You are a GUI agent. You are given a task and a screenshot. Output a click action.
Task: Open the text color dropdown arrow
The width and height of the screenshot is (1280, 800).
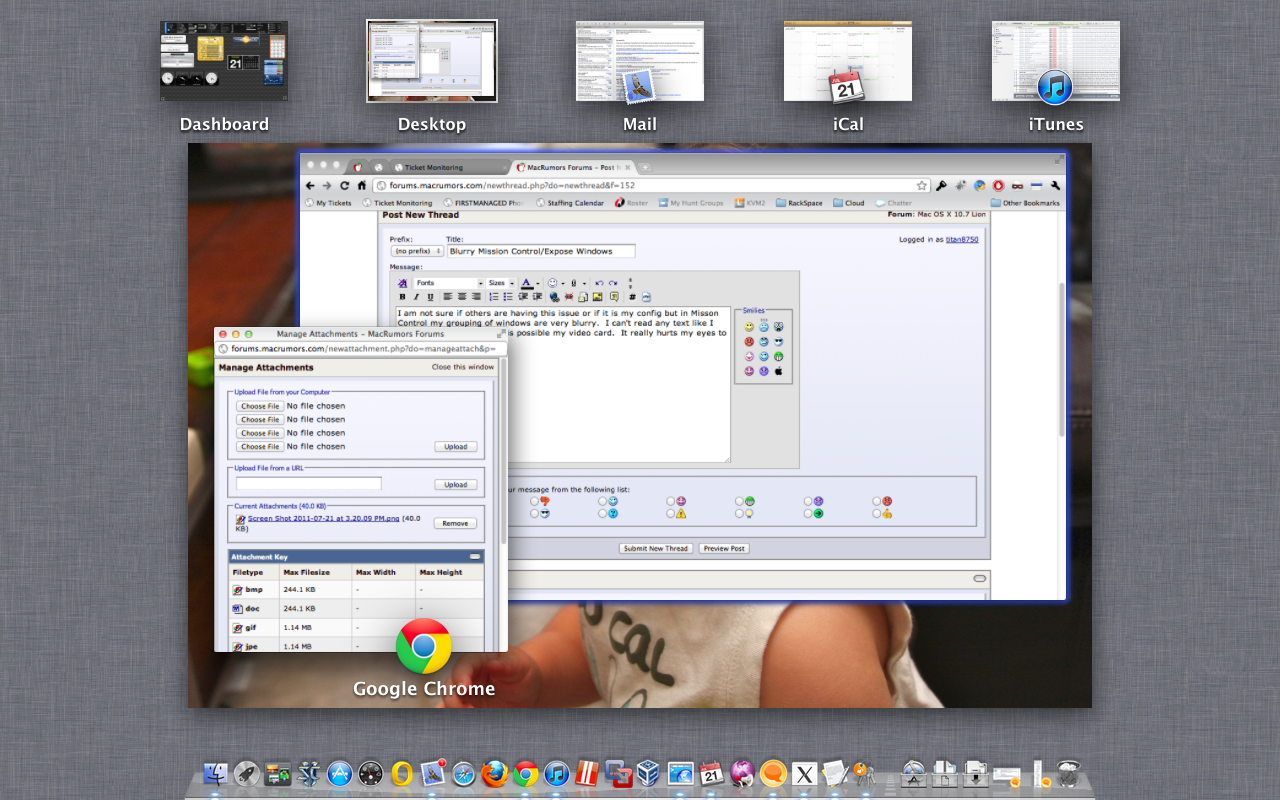pos(538,284)
